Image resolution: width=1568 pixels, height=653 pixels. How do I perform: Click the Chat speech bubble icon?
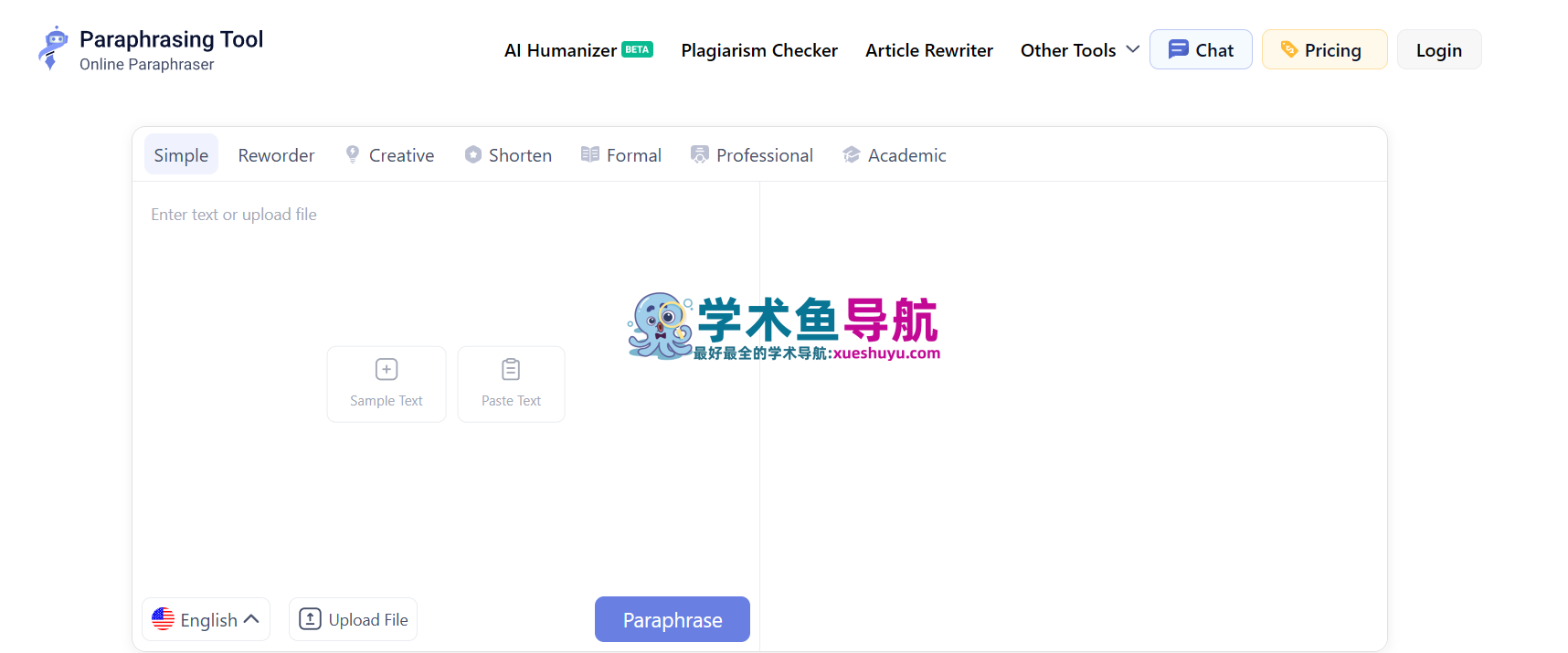click(x=1179, y=49)
